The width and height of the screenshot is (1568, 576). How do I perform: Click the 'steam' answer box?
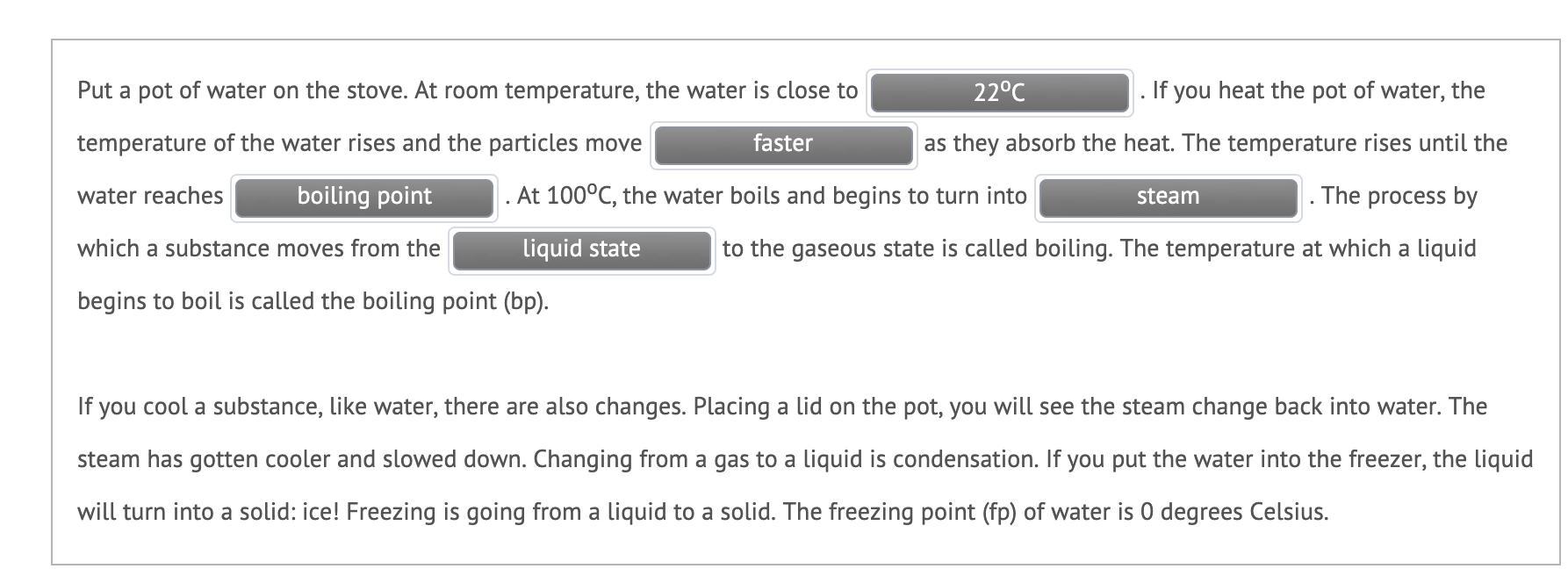point(1168,198)
